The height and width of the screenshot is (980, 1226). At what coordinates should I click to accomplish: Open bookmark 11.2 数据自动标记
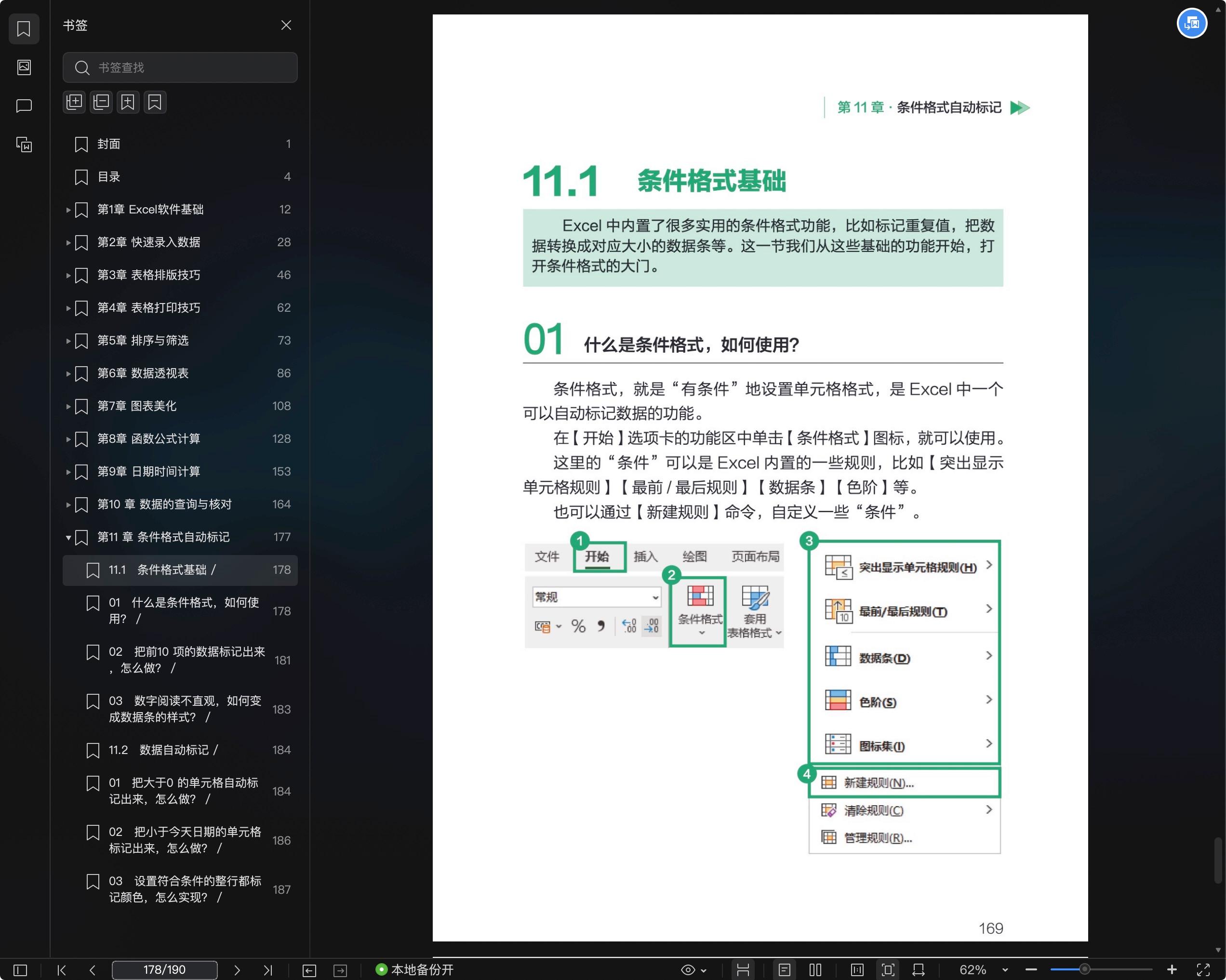coord(180,750)
